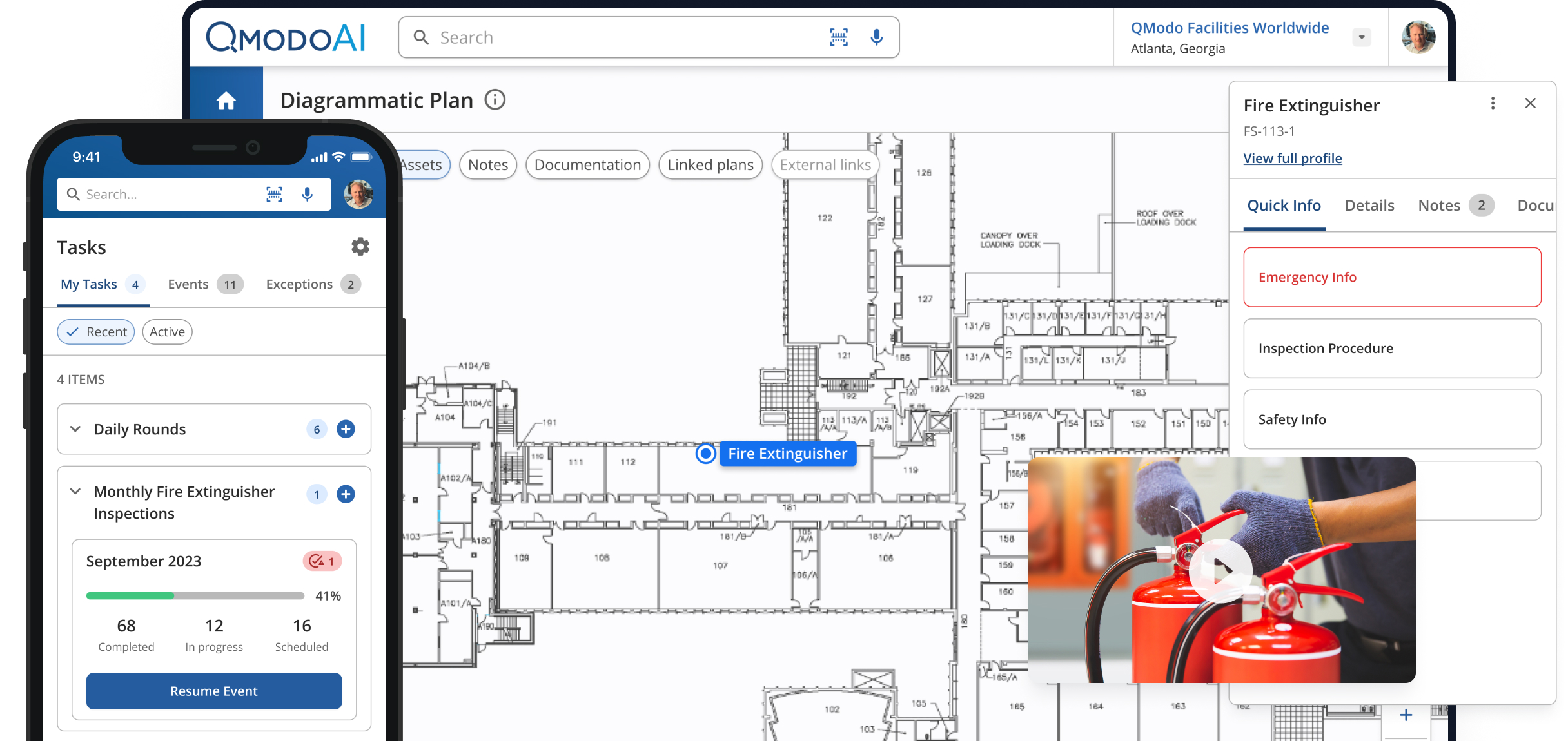Click the barcode scan icon in desktop search
Viewport: 1568px width, 741px height.
[839, 37]
